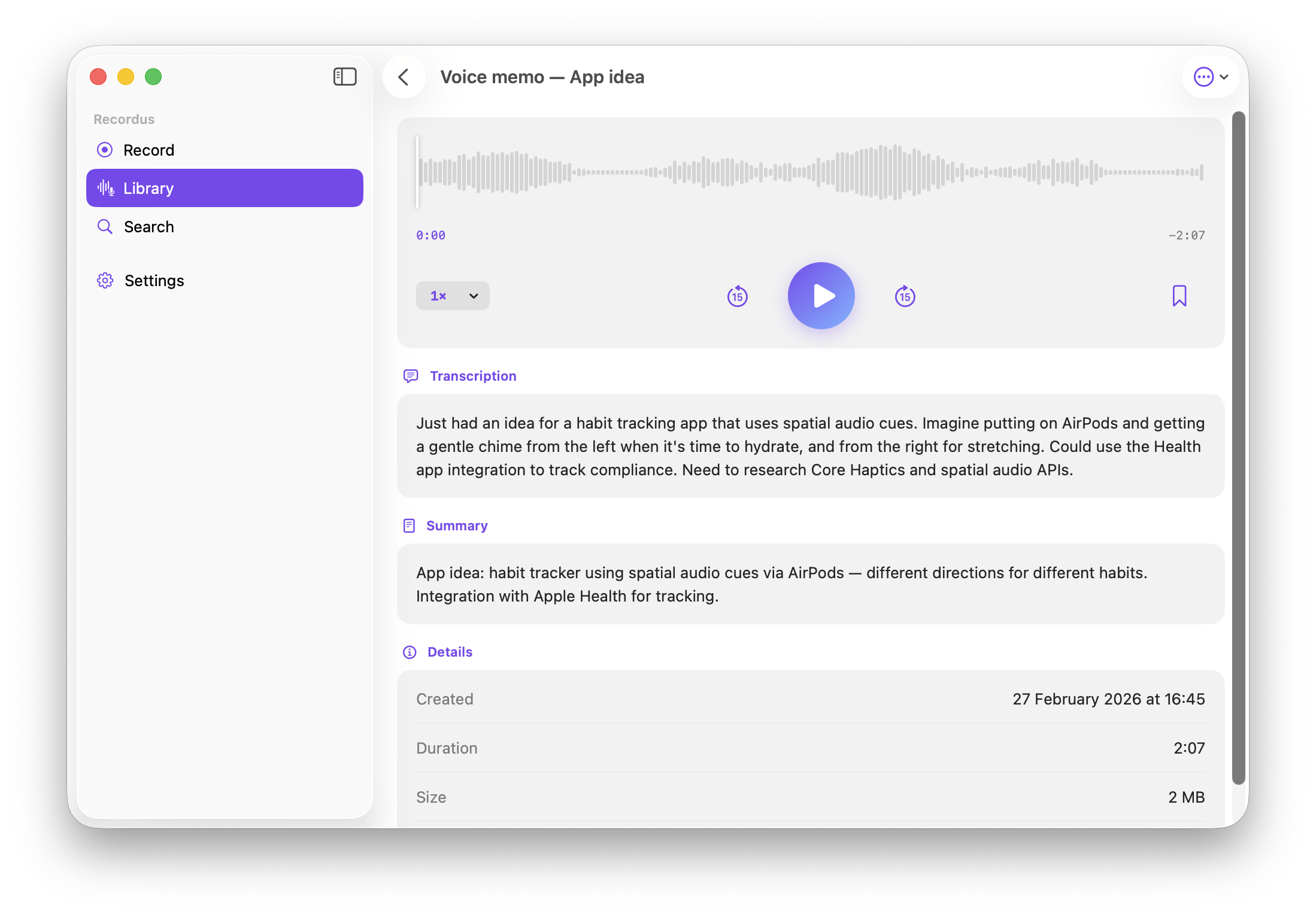Bookmark the current playback position
This screenshot has height=917, width=1316.
[x=1180, y=295]
